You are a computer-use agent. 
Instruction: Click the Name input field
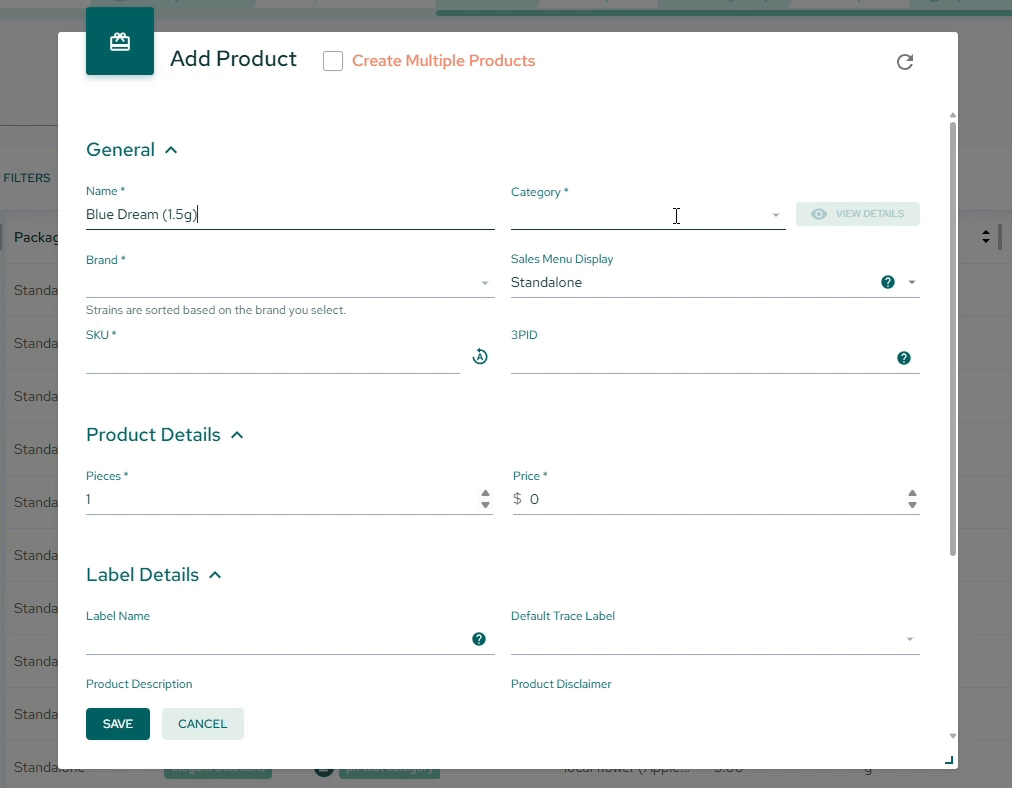[290, 214]
